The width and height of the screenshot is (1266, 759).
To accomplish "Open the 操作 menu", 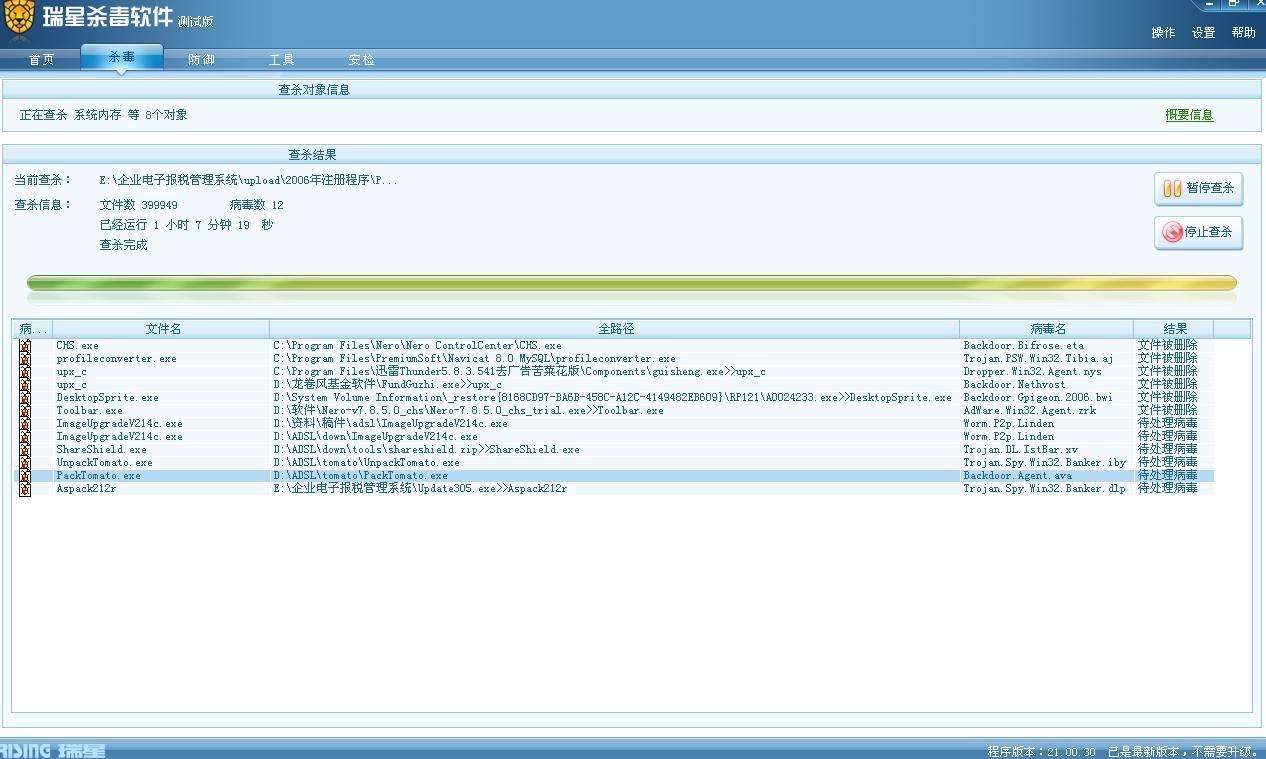I will [1163, 33].
